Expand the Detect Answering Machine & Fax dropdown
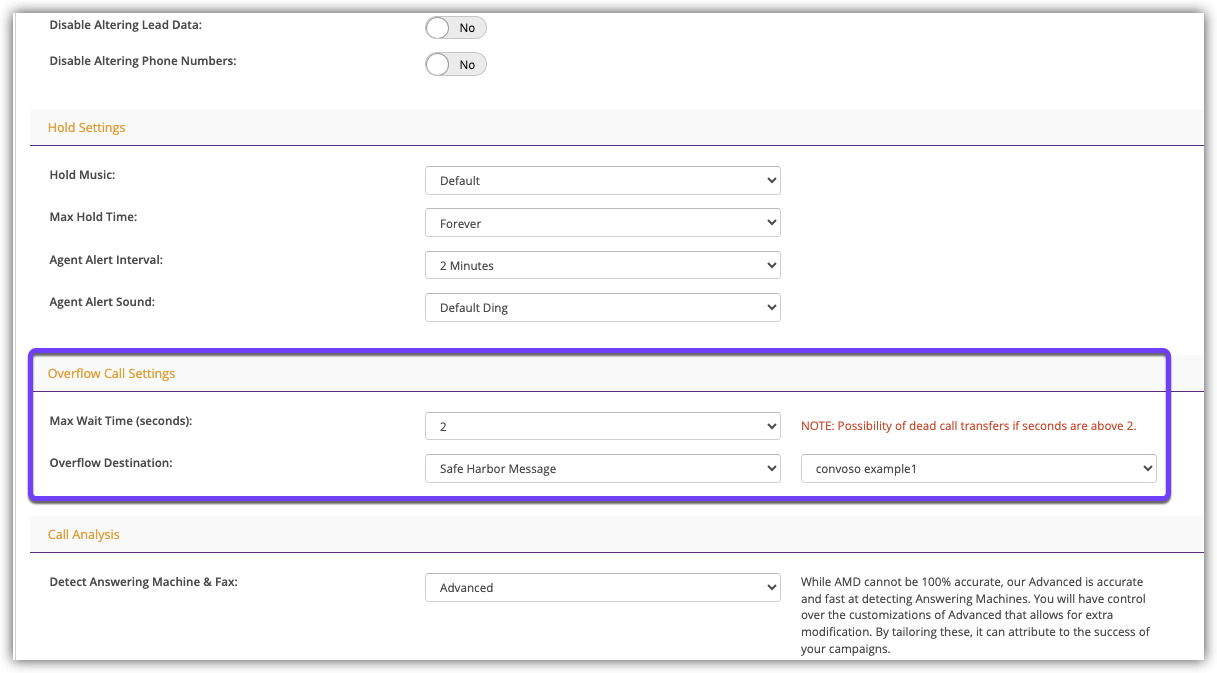 pos(602,587)
